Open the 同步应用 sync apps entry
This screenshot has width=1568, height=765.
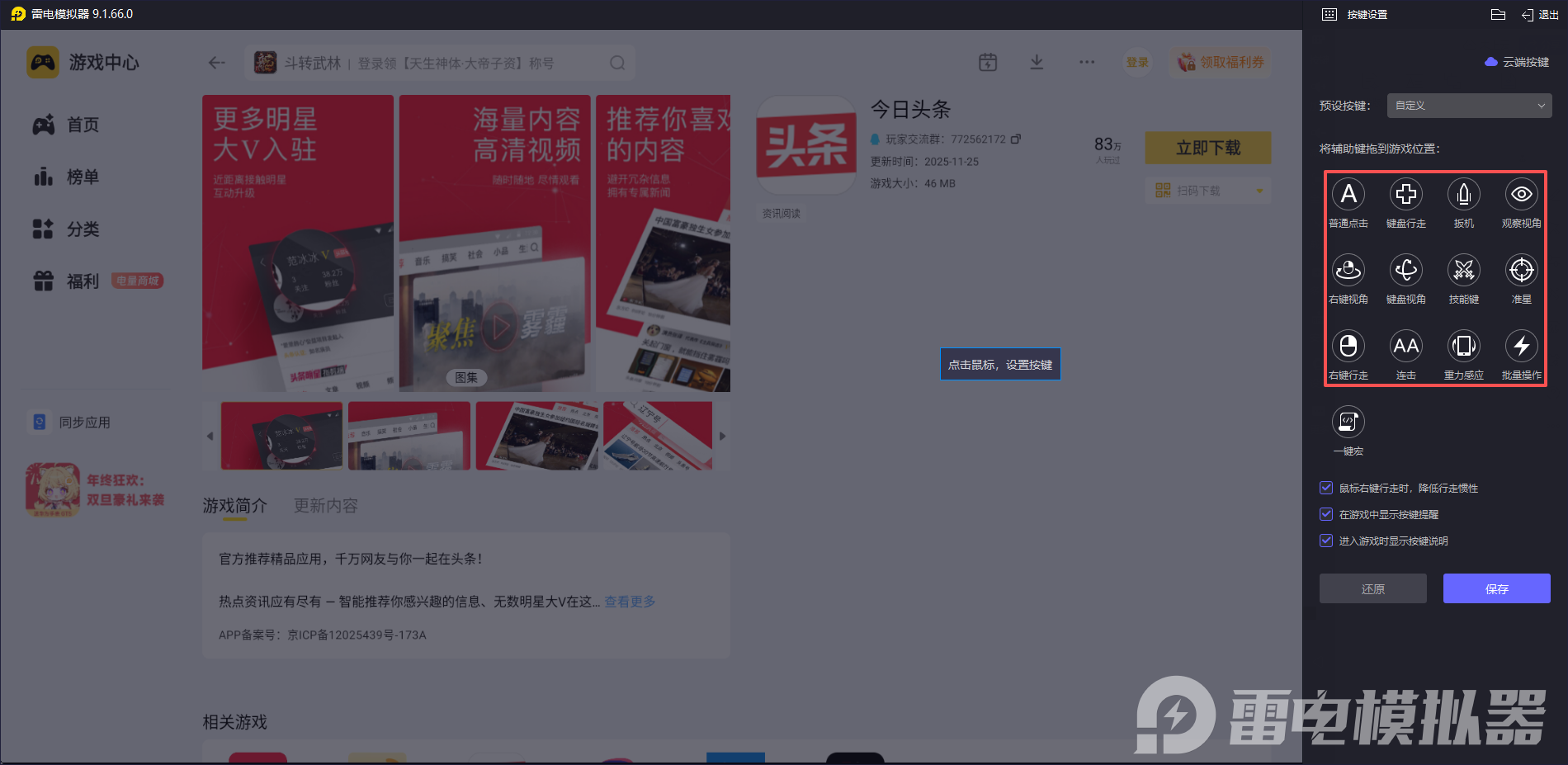(x=71, y=422)
